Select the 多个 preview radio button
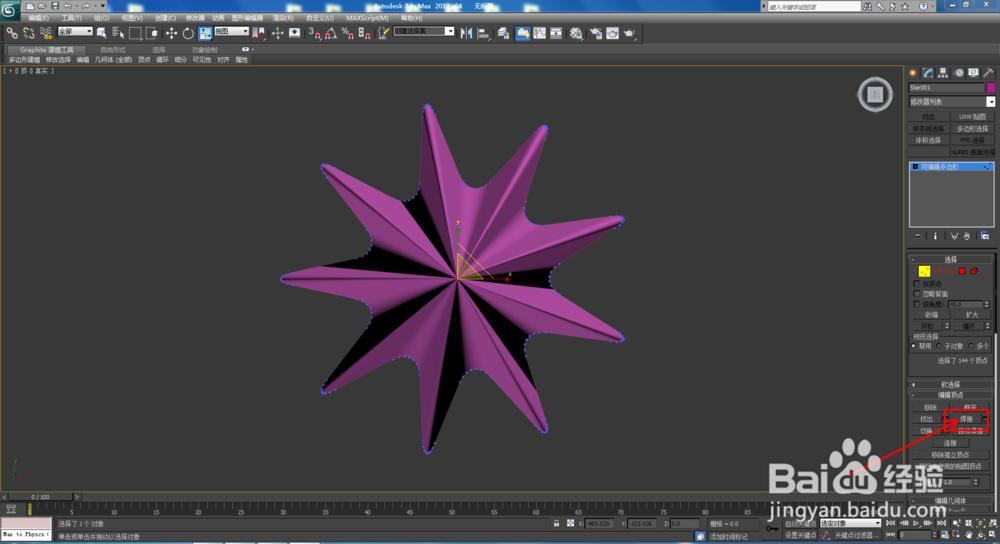This screenshot has width=1000, height=544. point(971,346)
